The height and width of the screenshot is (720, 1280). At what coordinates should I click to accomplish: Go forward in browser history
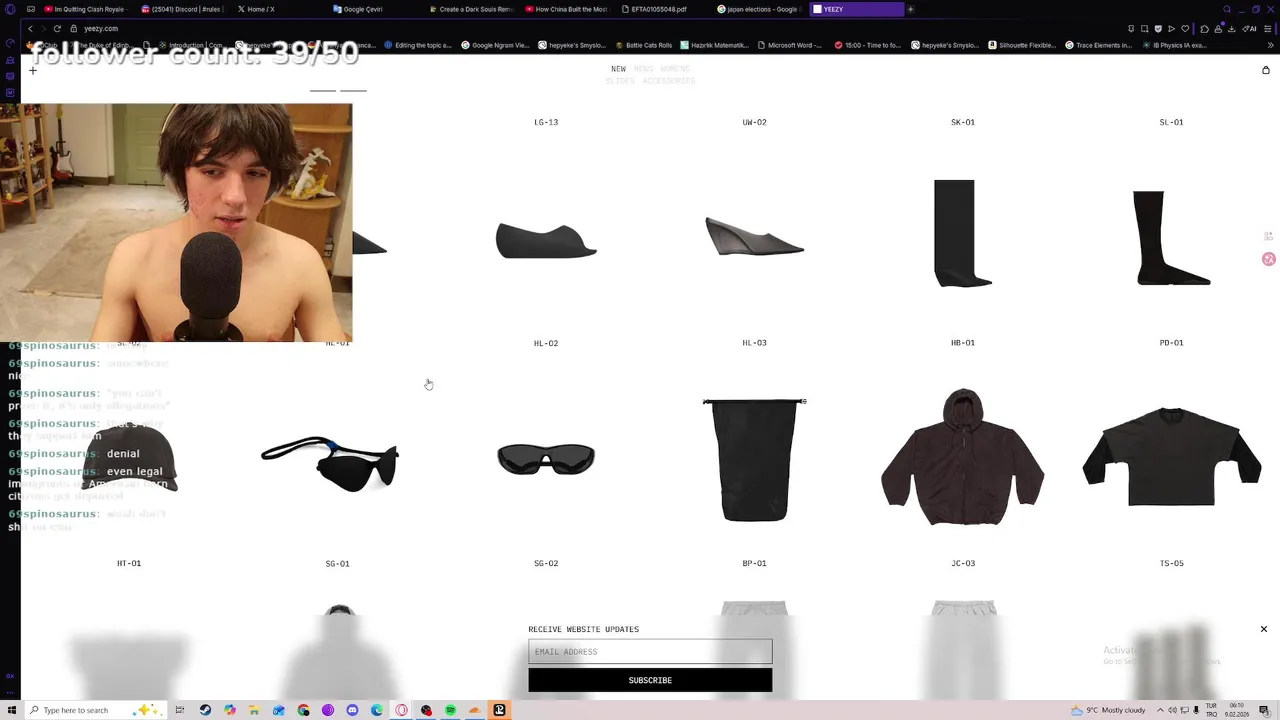[x=43, y=28]
